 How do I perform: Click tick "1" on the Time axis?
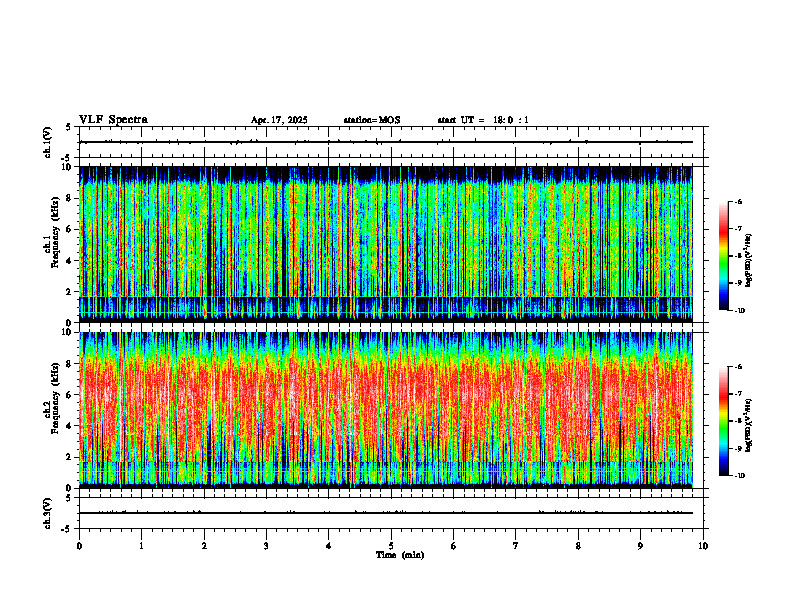pos(141,546)
